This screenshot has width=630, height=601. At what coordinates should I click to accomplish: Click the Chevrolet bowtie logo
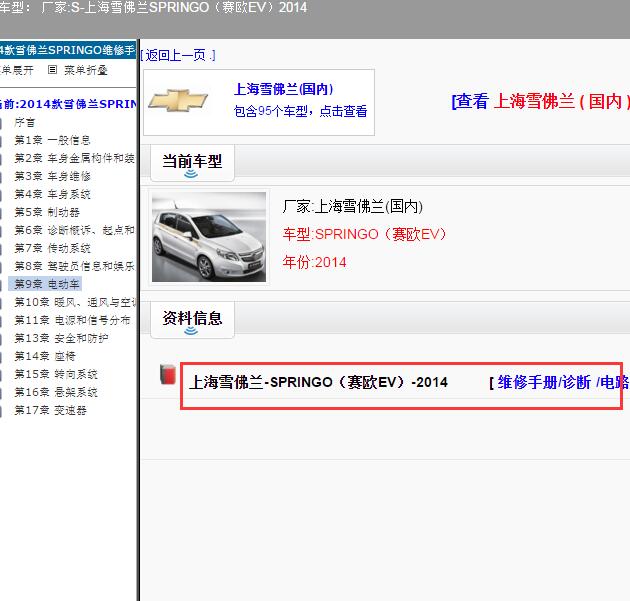(178, 100)
